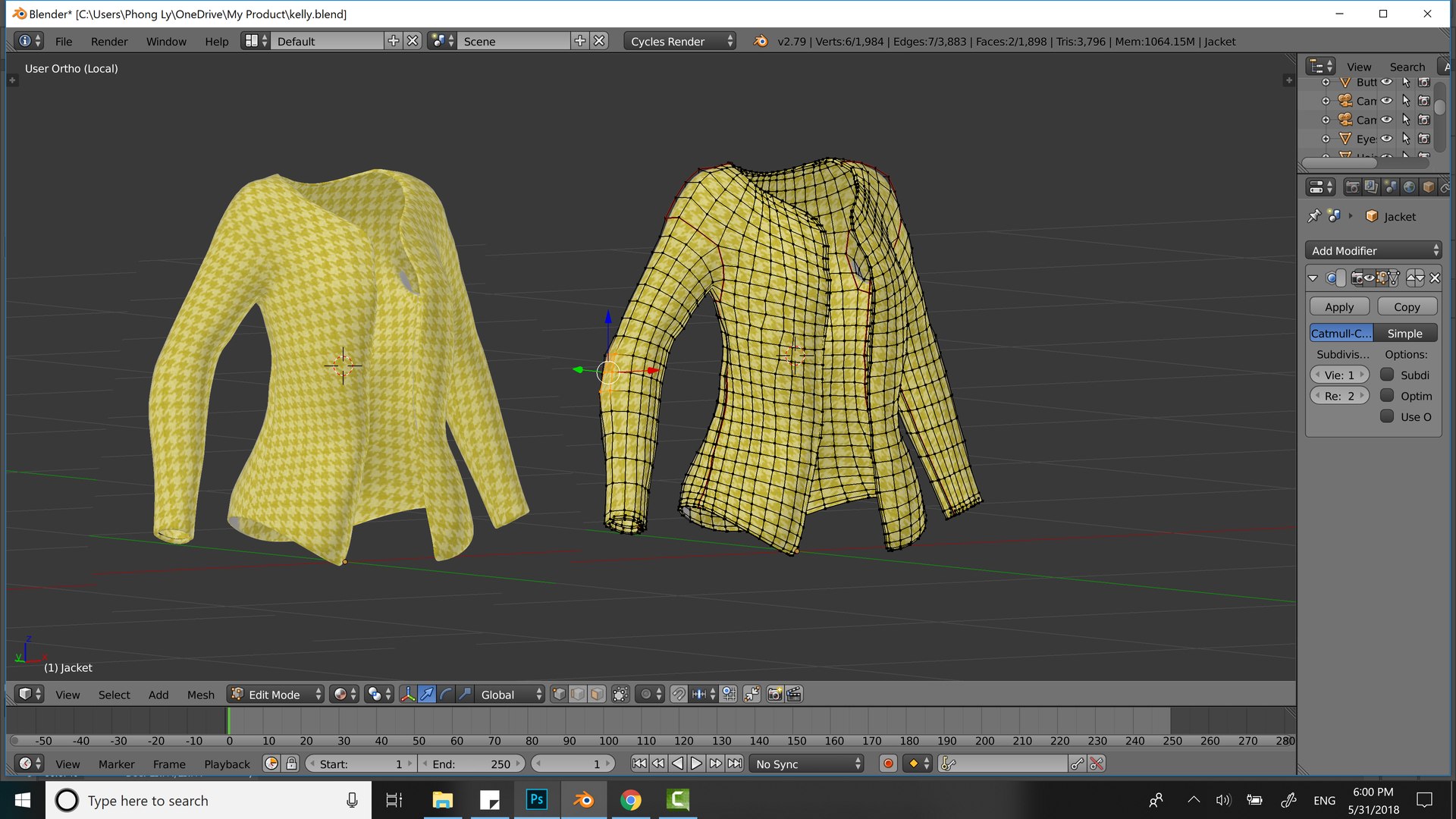The image size is (1456, 819).
Task: Copy the subdivision modifier
Action: pos(1407,306)
